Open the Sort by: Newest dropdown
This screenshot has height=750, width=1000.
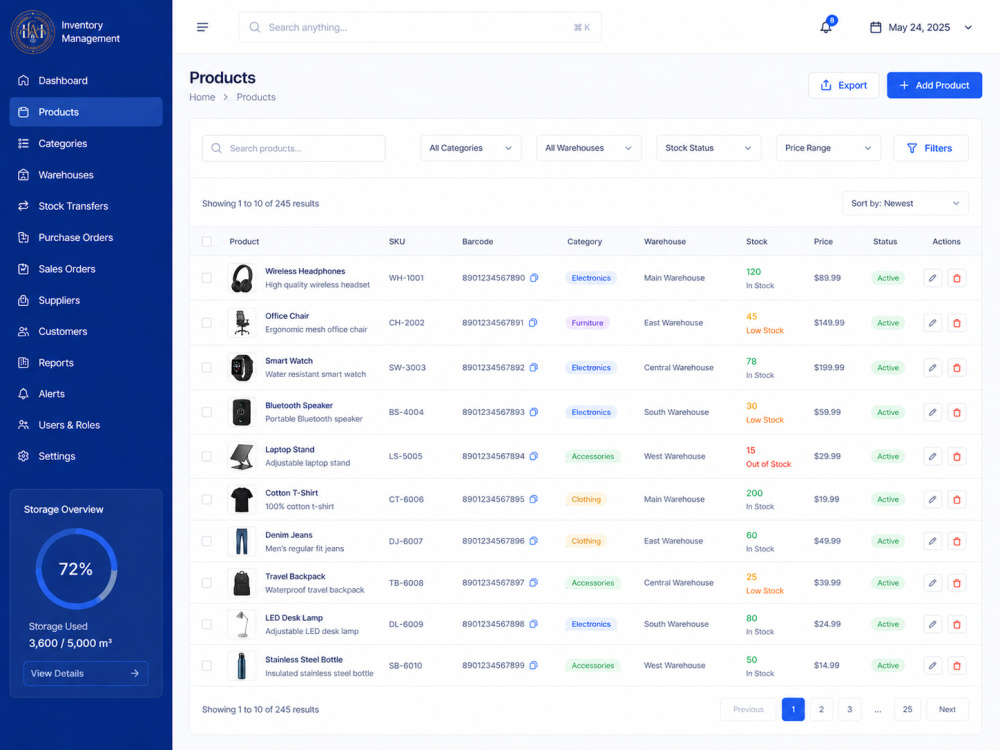point(905,203)
